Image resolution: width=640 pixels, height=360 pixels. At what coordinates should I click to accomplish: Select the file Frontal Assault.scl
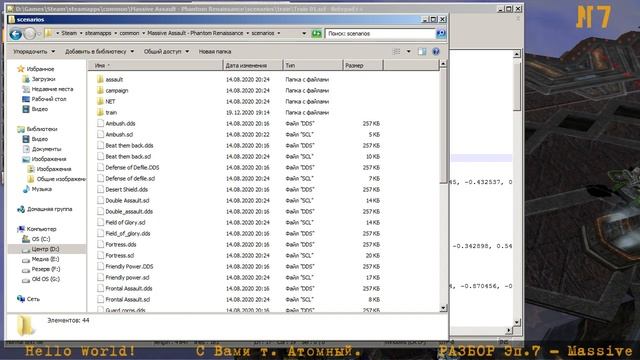(127, 299)
